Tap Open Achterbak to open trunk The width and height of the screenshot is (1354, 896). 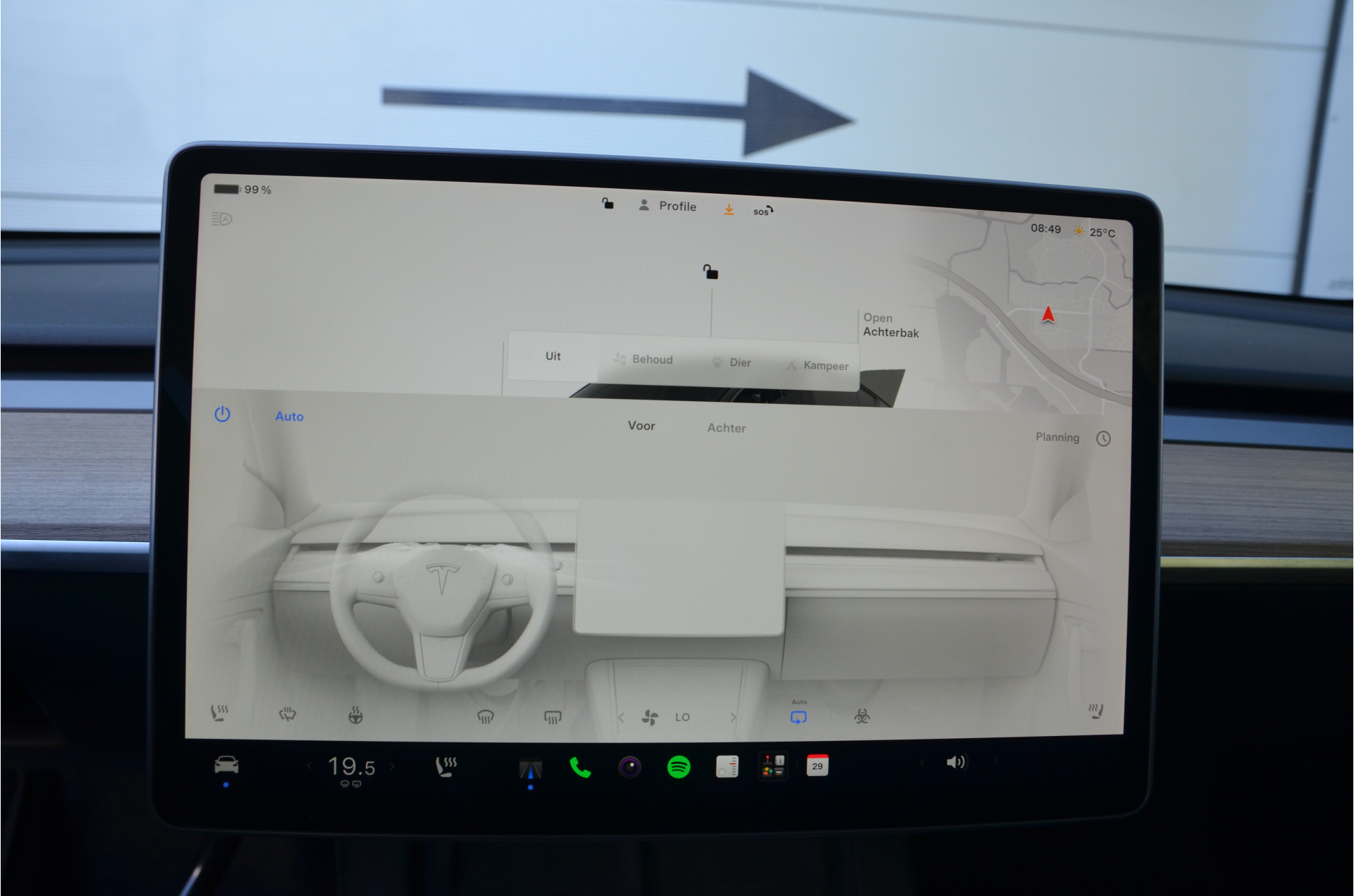[x=891, y=325]
